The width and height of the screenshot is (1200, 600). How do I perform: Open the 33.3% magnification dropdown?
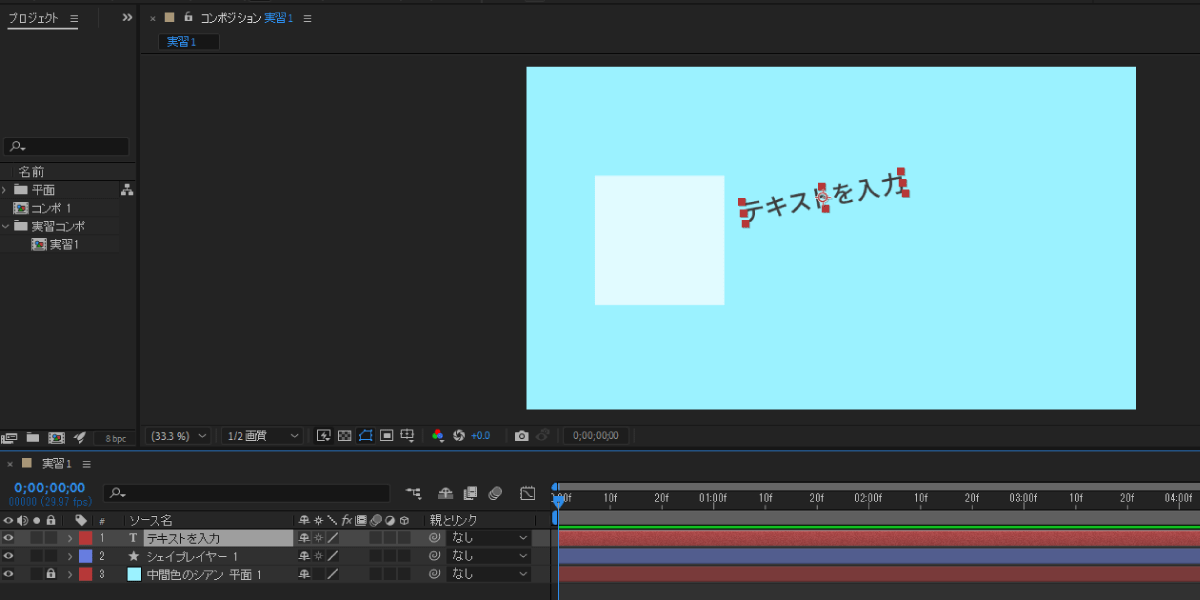tap(178, 436)
